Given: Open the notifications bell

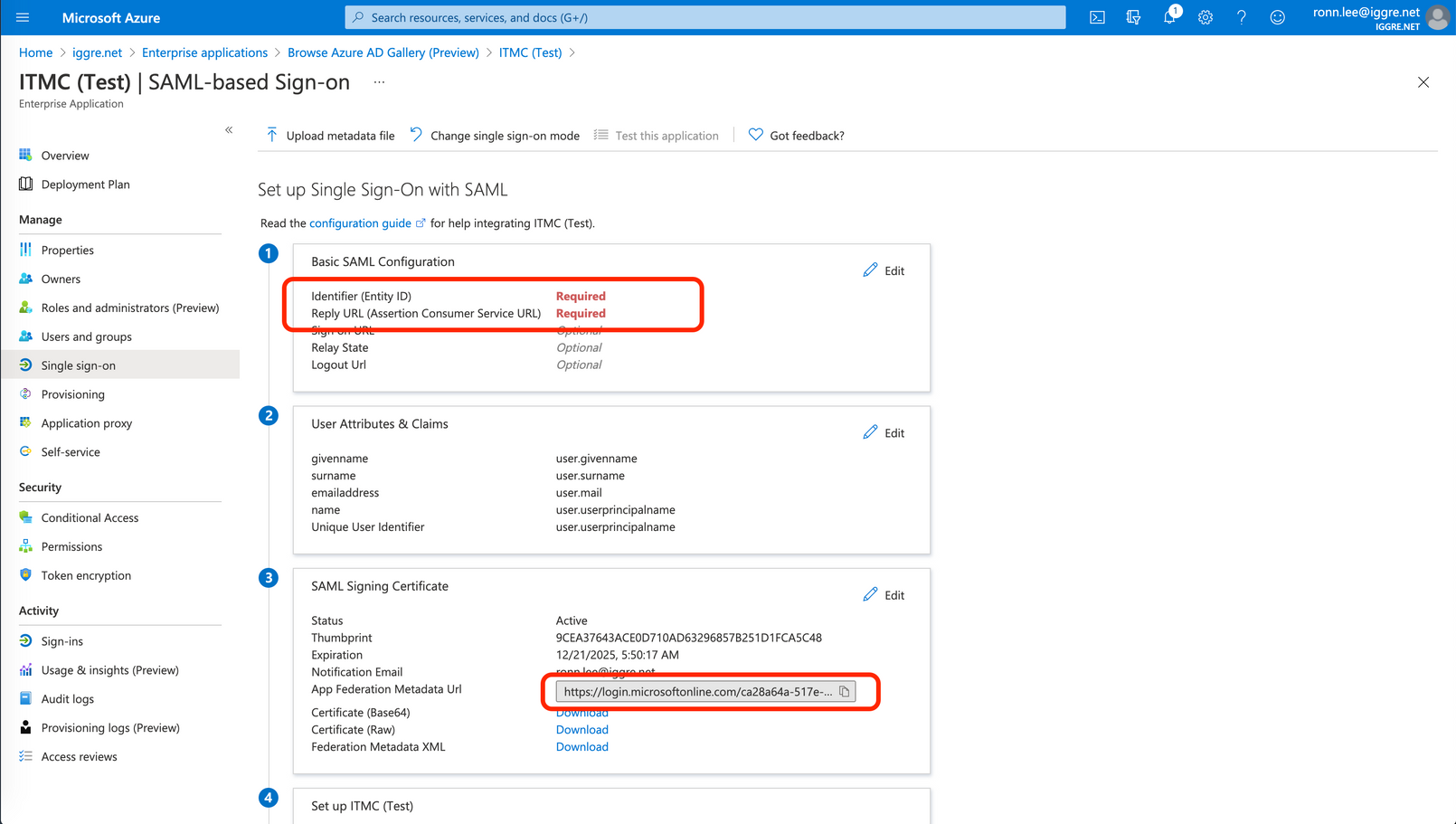Looking at the screenshot, I should [x=1169, y=17].
